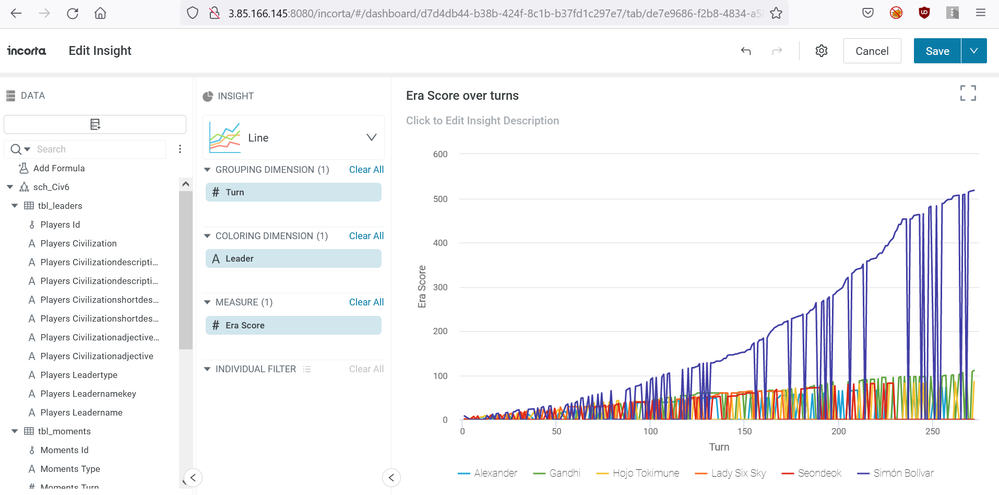Bookmark this page with star icon

776,14
